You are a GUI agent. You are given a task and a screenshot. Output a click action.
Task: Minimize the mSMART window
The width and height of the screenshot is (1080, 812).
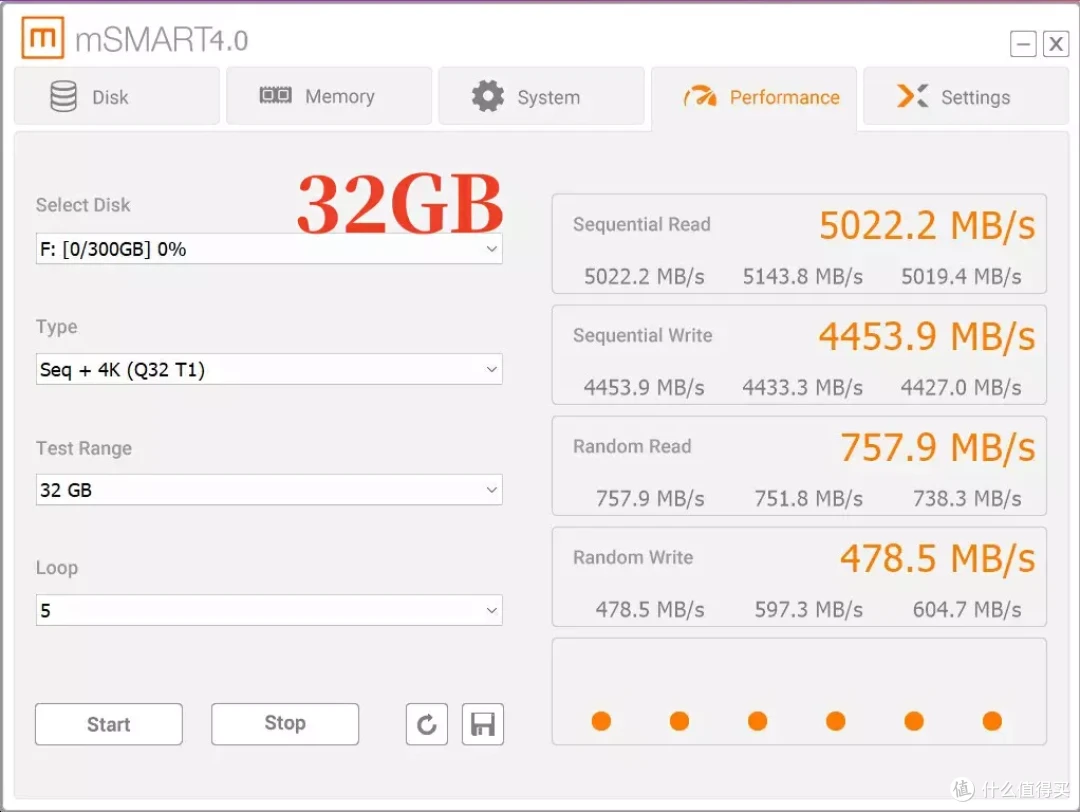coord(1024,44)
